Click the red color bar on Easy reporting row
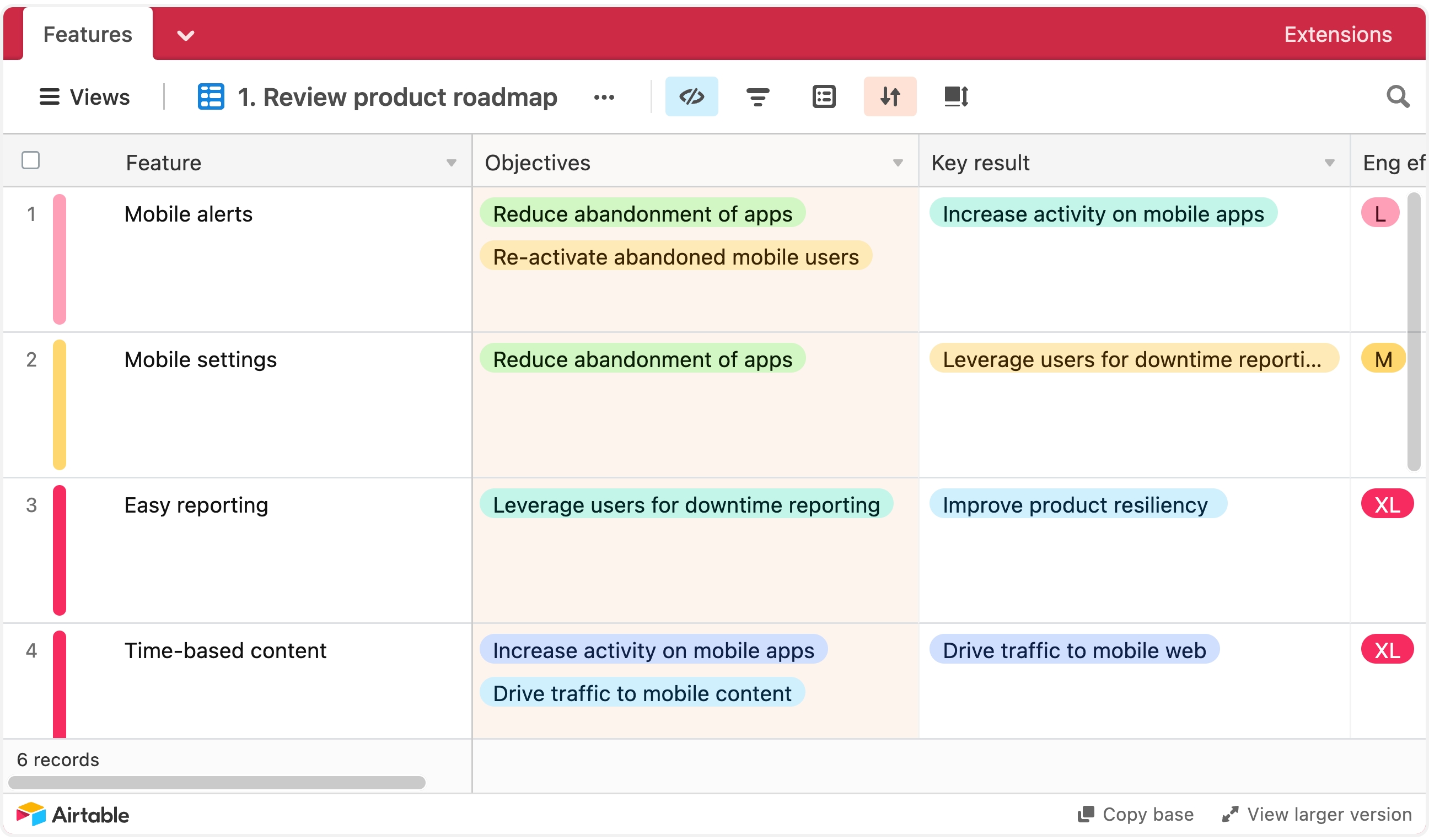1429x840 pixels. pos(60,551)
